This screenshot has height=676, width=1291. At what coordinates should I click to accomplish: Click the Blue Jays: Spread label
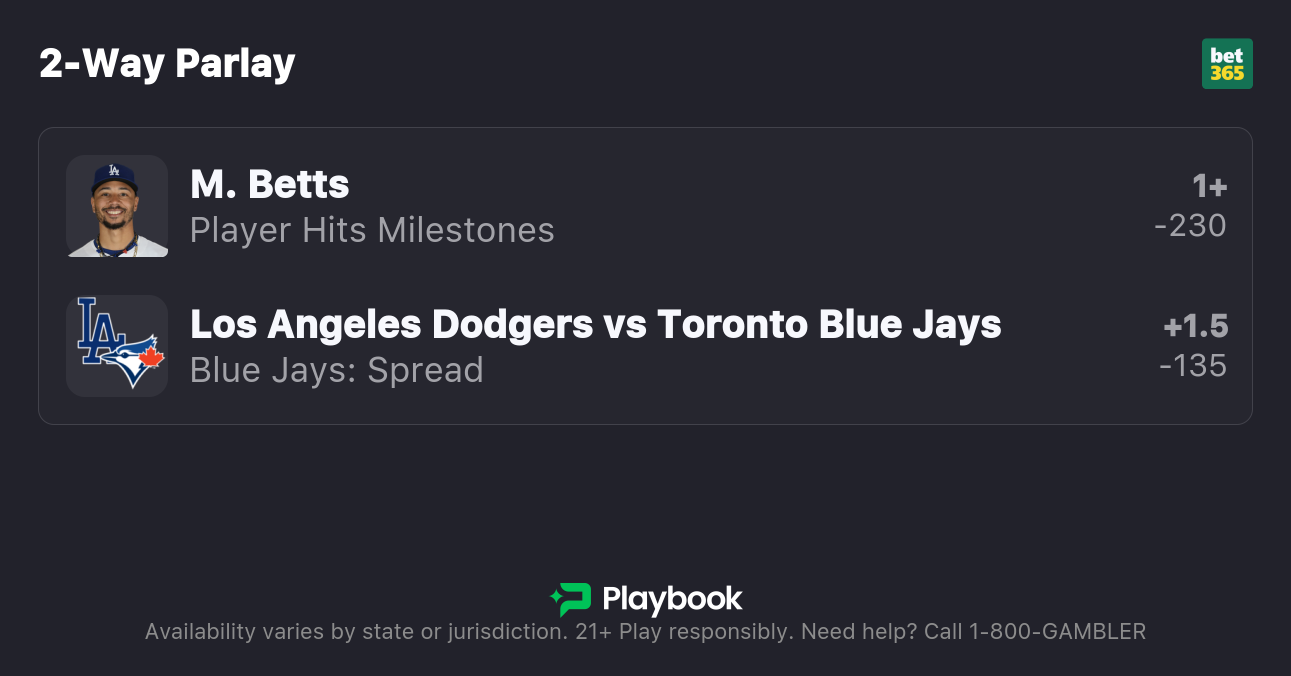(337, 370)
